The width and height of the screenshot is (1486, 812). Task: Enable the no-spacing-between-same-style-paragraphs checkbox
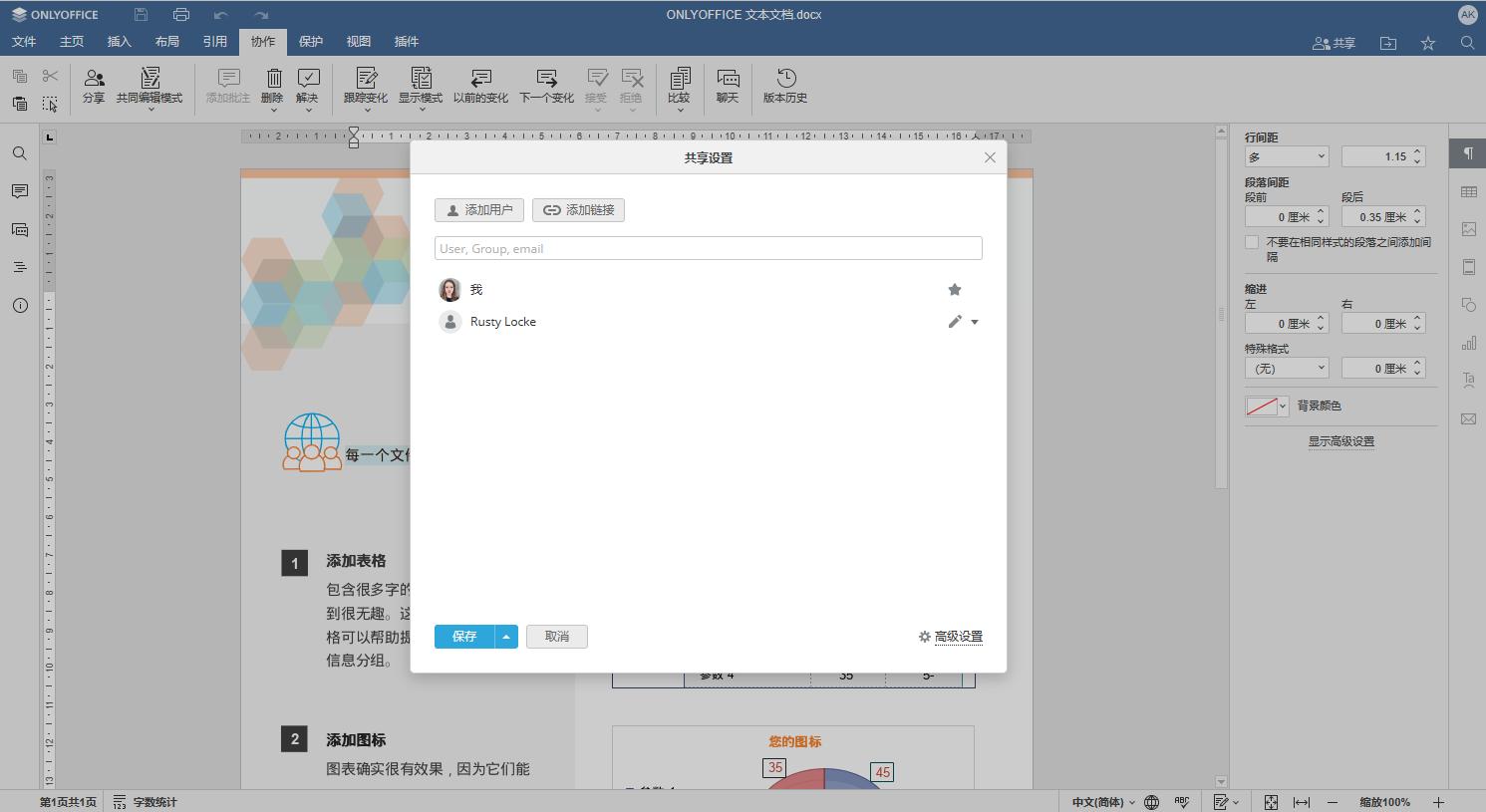1252,242
